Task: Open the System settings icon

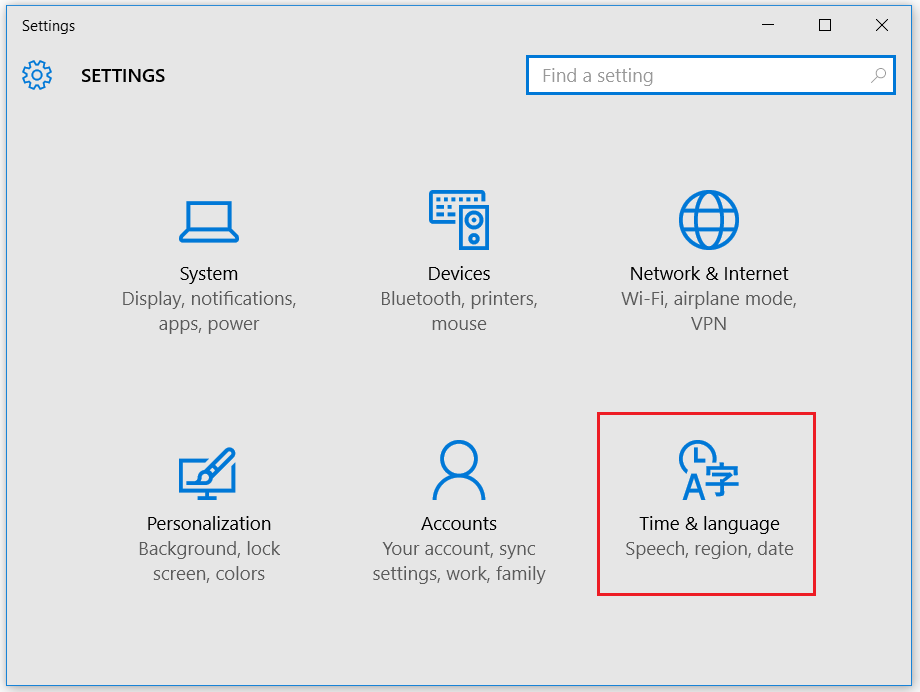Action: pyautogui.click(x=209, y=219)
